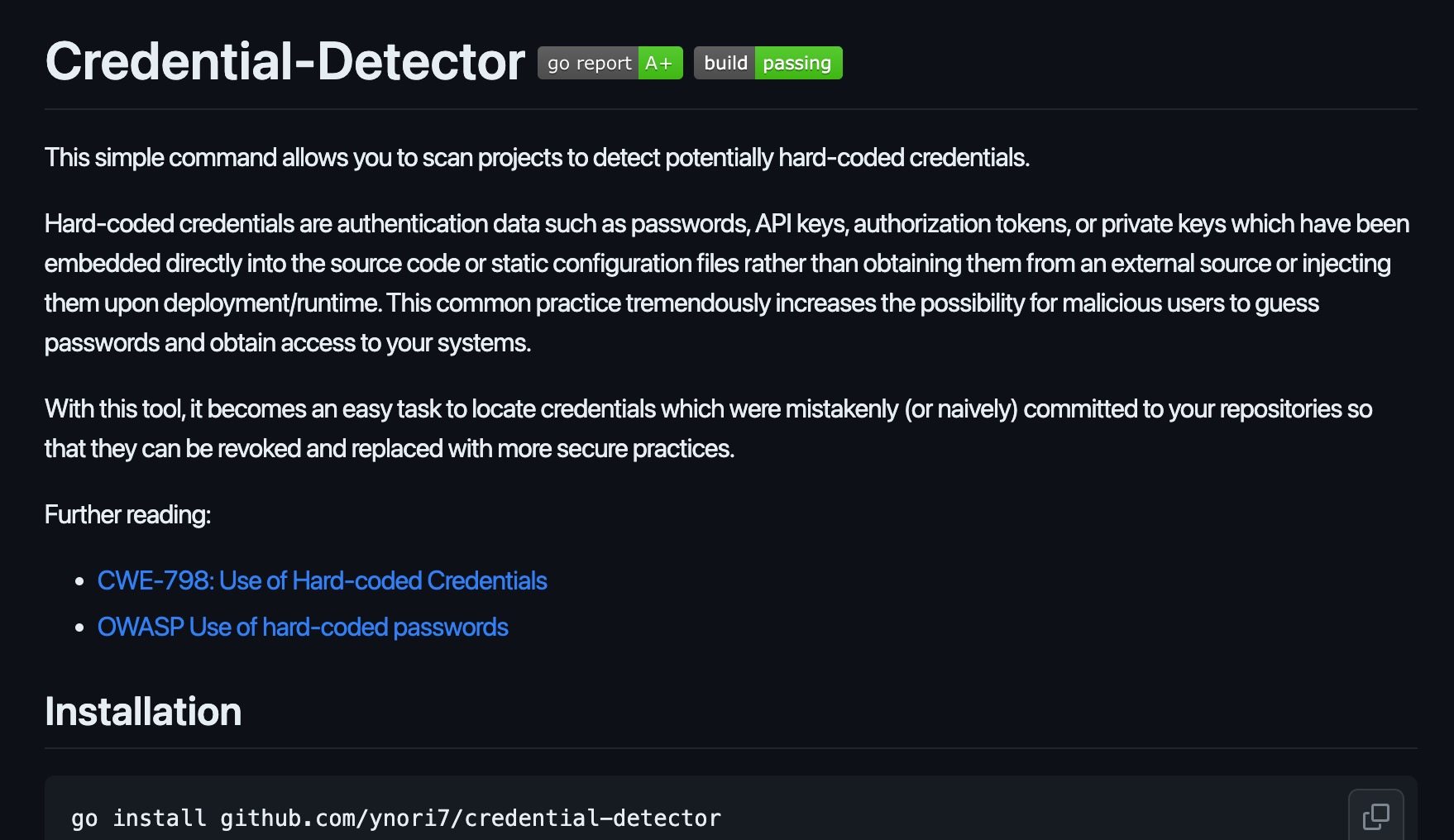Click the 'Further reading:' label
This screenshot has width=1454, height=840.
pos(127,514)
